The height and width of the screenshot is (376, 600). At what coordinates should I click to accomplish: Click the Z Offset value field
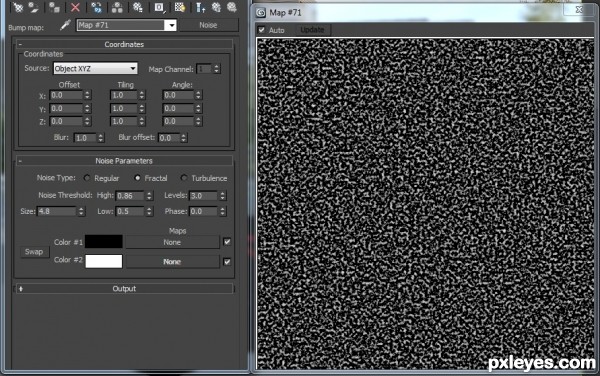[66, 121]
